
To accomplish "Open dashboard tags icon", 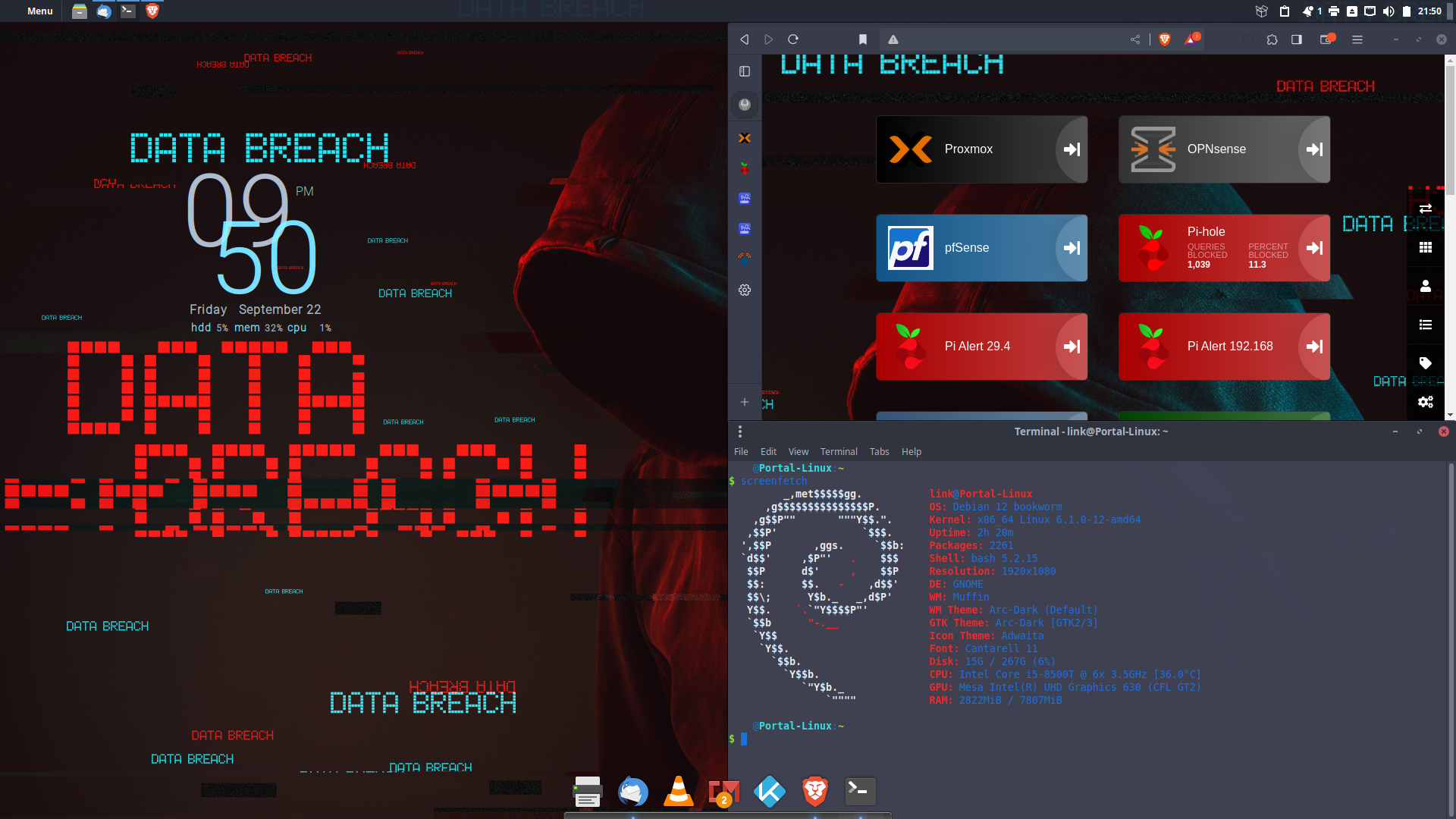I will [x=1426, y=363].
